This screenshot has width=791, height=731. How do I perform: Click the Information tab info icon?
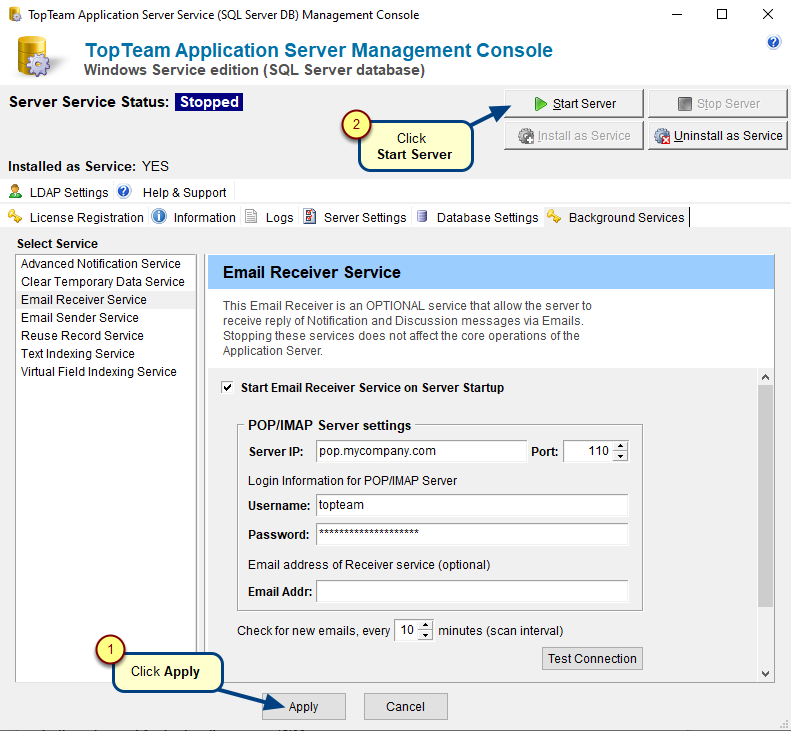[159, 216]
